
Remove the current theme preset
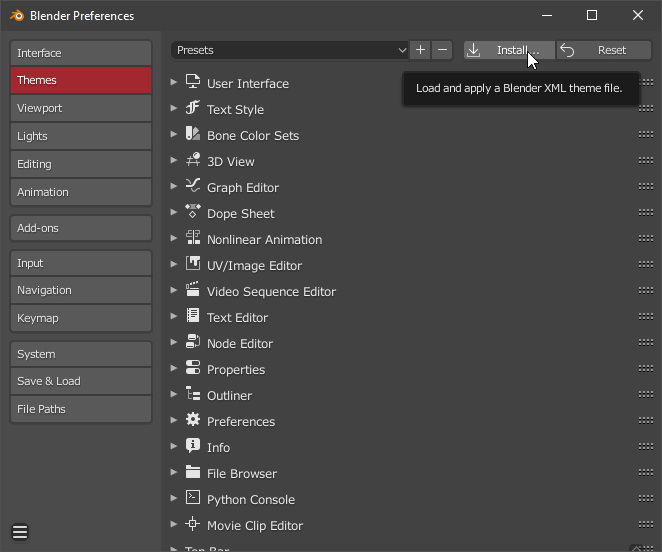tap(442, 50)
